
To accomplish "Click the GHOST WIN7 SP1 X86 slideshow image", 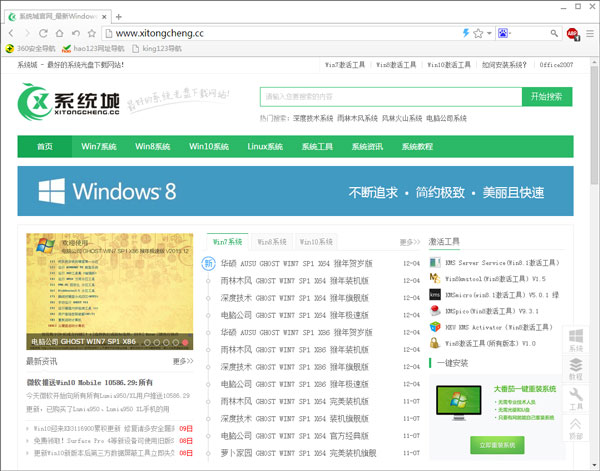I will [x=109, y=292].
